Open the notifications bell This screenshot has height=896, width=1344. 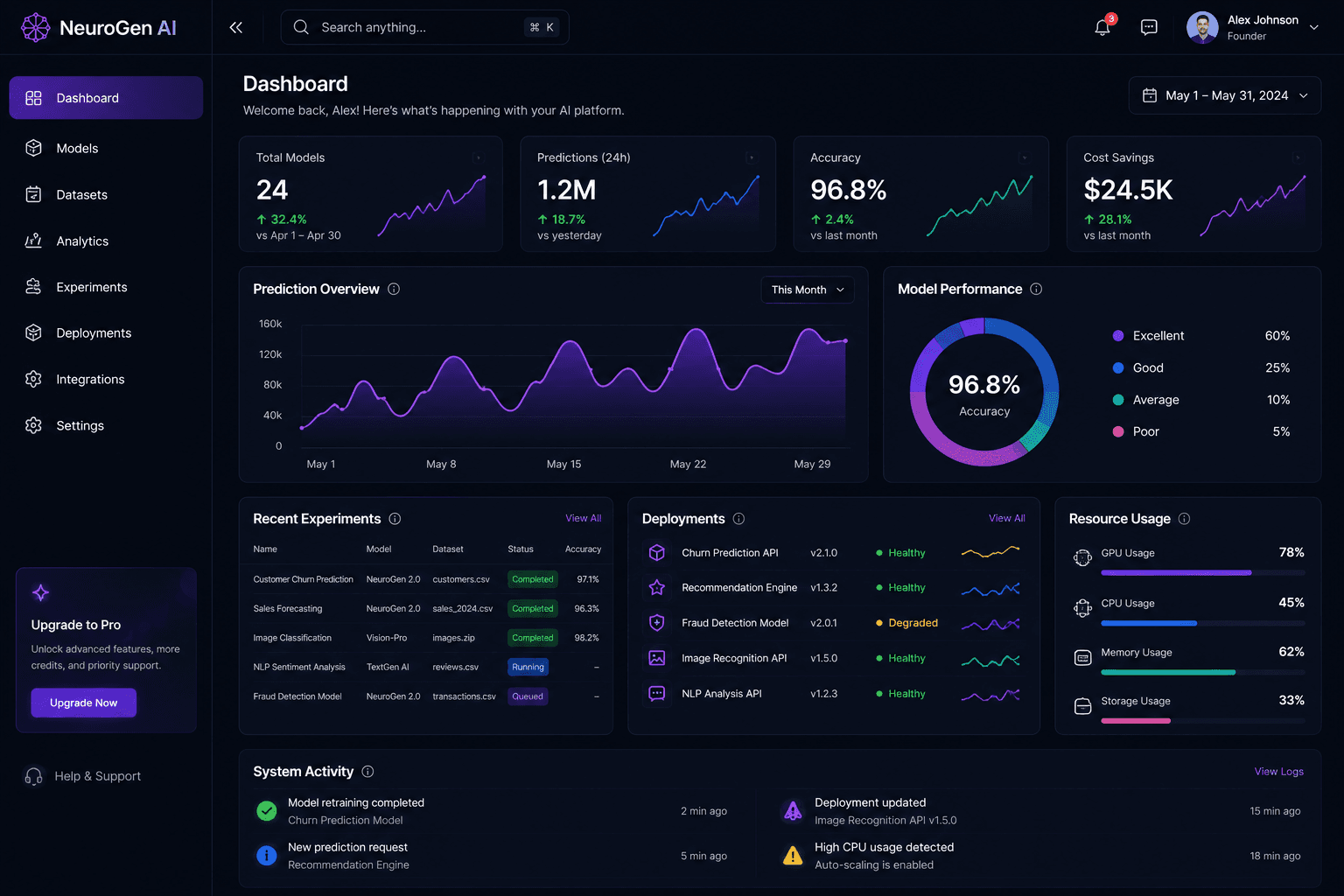(1102, 27)
